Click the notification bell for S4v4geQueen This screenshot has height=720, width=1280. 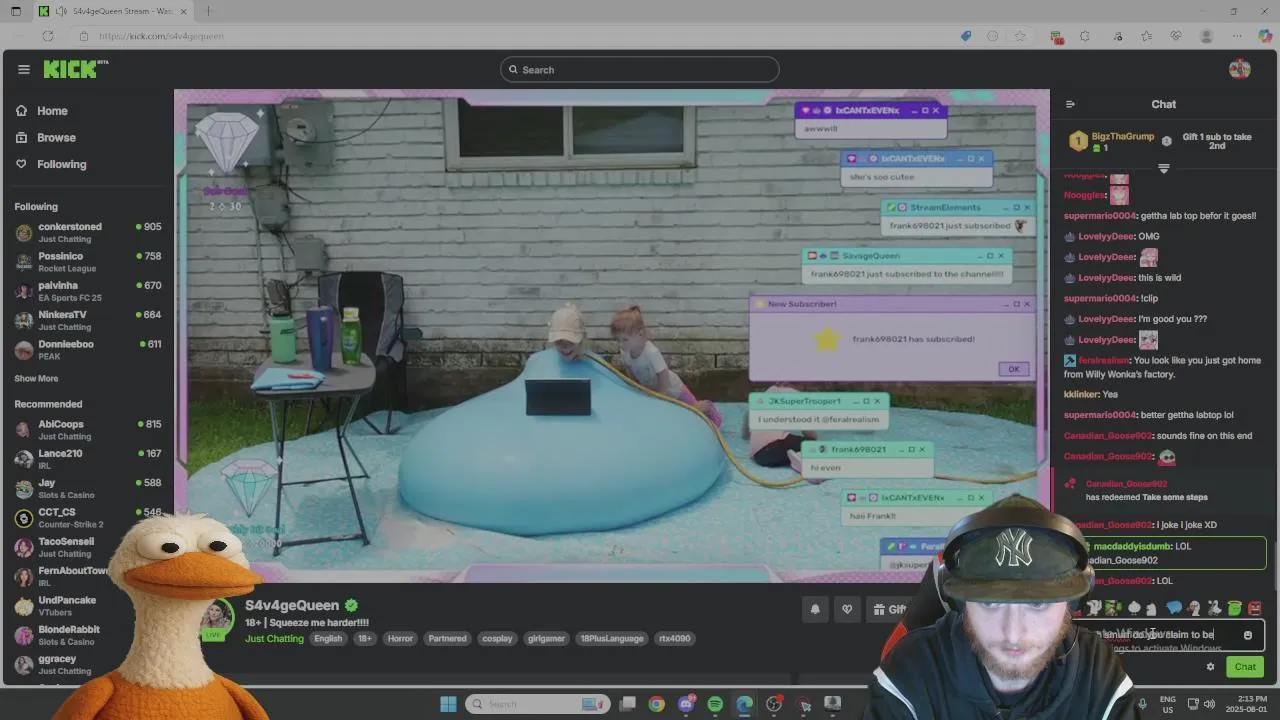pos(815,609)
